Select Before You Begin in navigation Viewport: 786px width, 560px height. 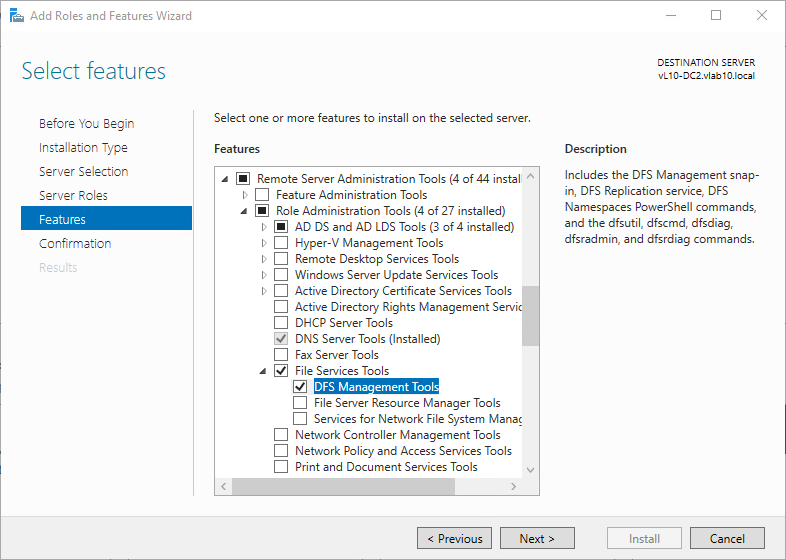coord(86,123)
